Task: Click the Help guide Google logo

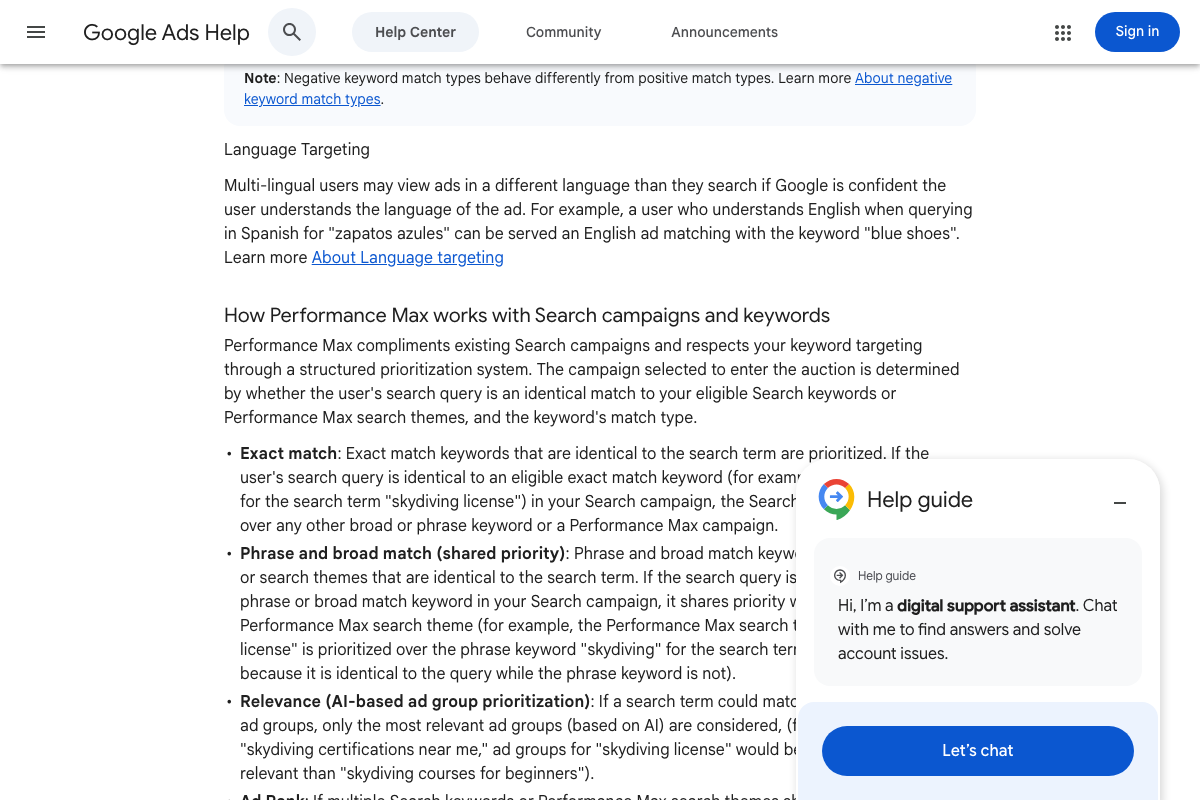Action: pyautogui.click(x=836, y=499)
